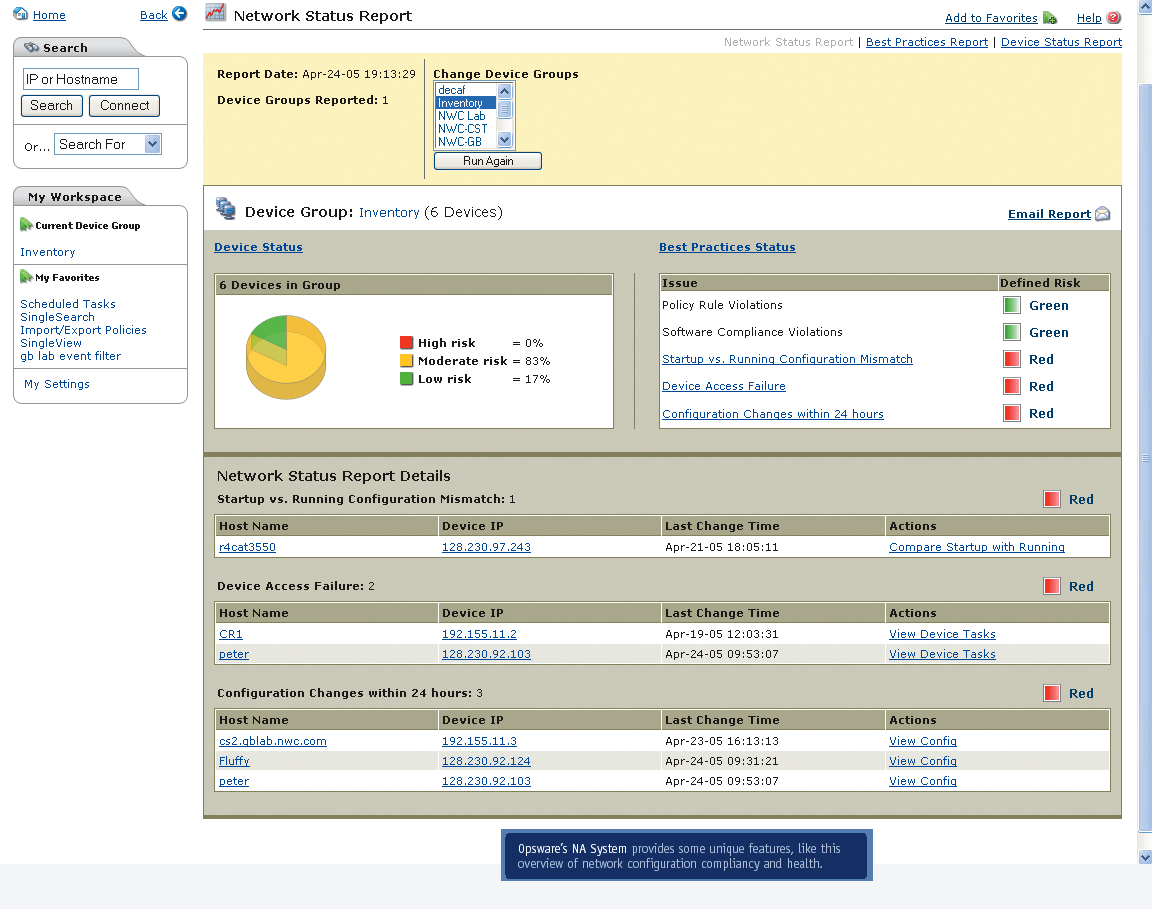Click the Add to Favorites icon
This screenshot has height=909, width=1152.
coord(1050,18)
